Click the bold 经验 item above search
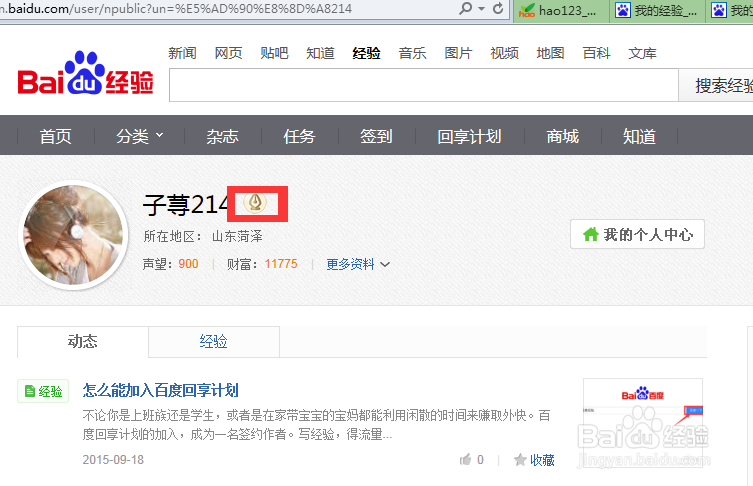753x486 pixels. pyautogui.click(x=366, y=53)
